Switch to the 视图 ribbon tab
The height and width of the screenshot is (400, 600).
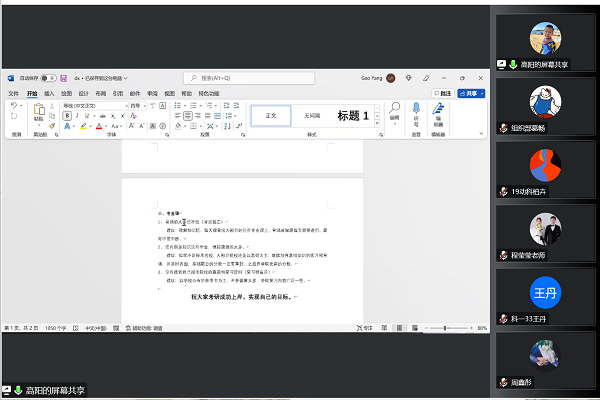(x=170, y=93)
